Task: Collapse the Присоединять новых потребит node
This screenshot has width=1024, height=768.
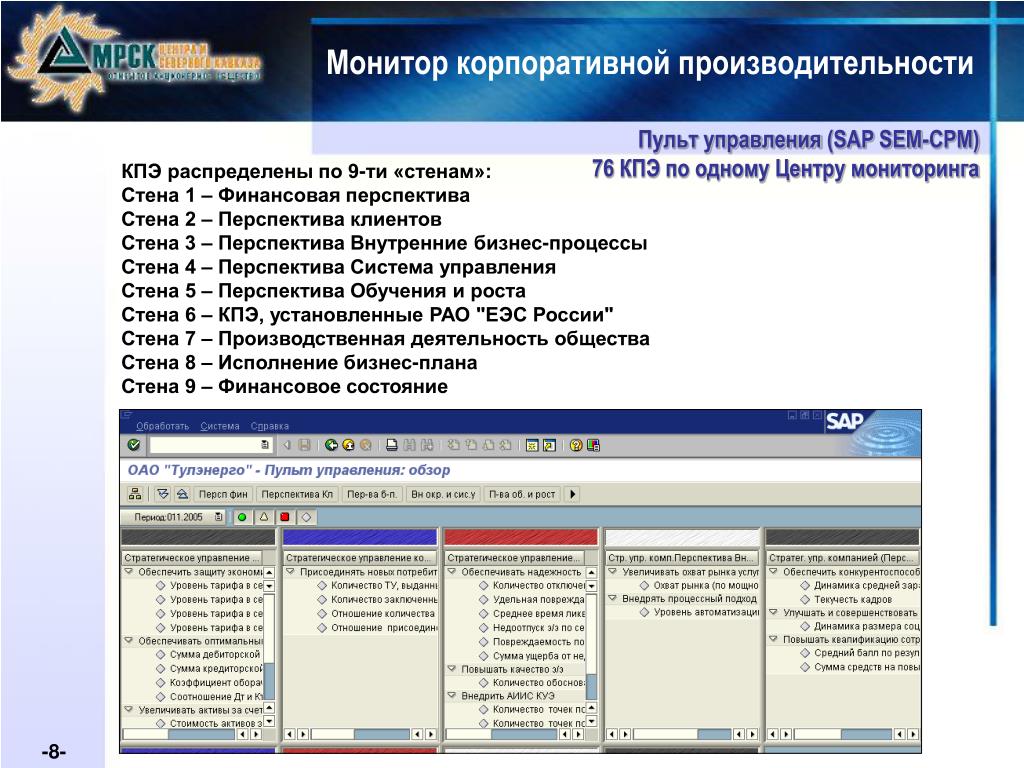Action: pyautogui.click(x=290, y=571)
